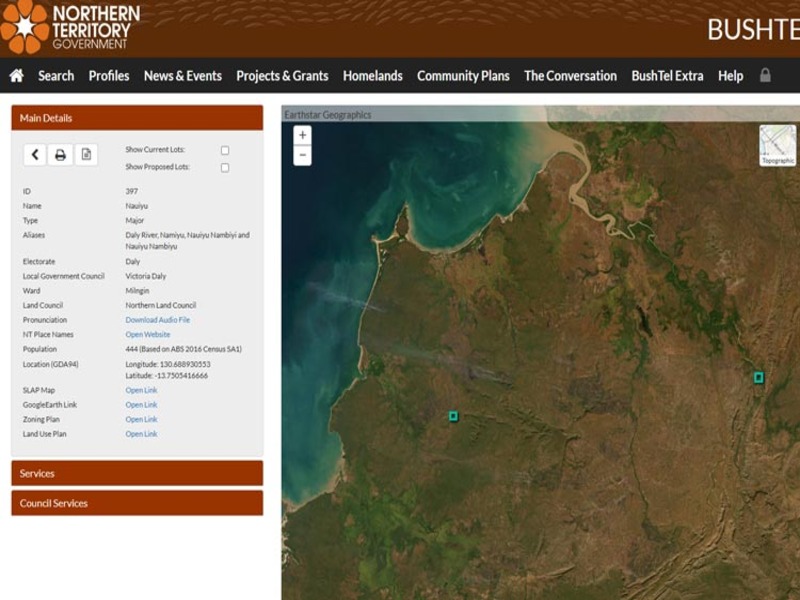Download the pronunciation audio file
This screenshot has height=600, width=800.
(157, 320)
